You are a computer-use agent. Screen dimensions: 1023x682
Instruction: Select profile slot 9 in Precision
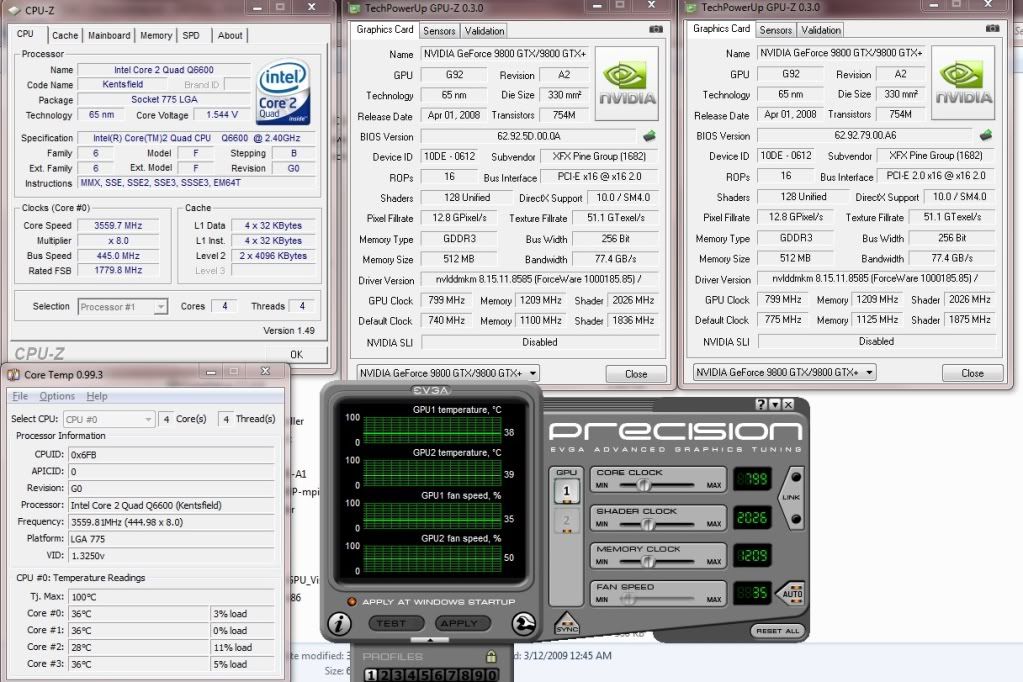(x=478, y=675)
